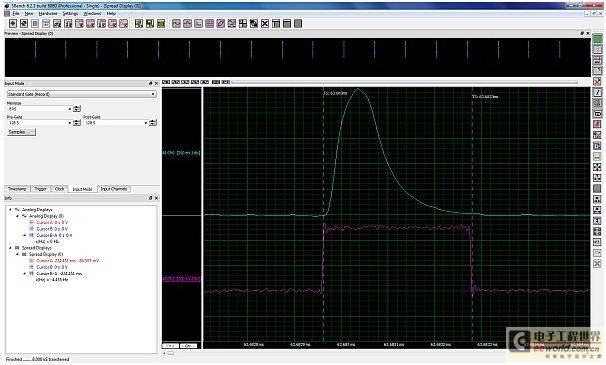Collapse the Analog Displays tree node

point(10,210)
